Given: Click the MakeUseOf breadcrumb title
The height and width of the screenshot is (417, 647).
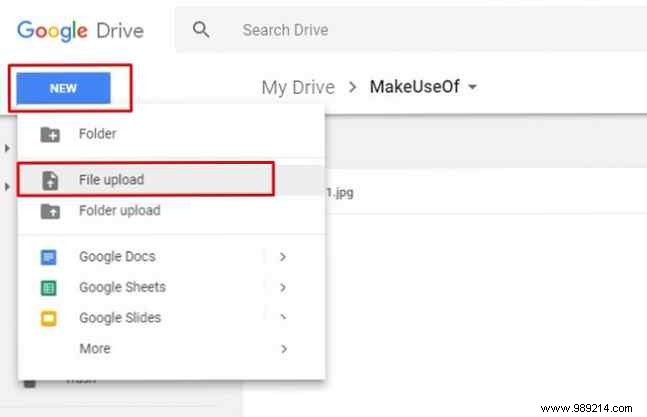Looking at the screenshot, I should (415, 87).
